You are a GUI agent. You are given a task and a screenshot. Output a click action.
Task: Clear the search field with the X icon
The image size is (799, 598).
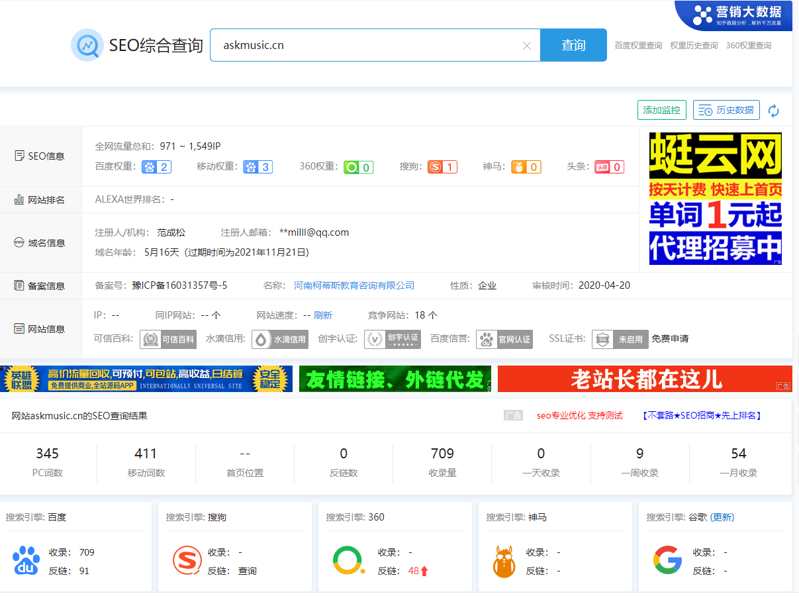click(x=527, y=46)
